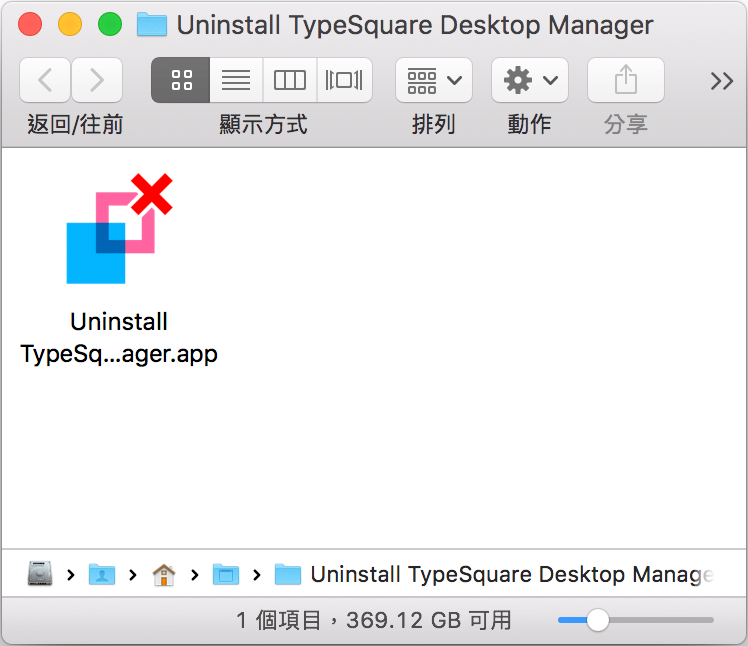Switch to list view mode
The image size is (748, 646).
coord(236,80)
